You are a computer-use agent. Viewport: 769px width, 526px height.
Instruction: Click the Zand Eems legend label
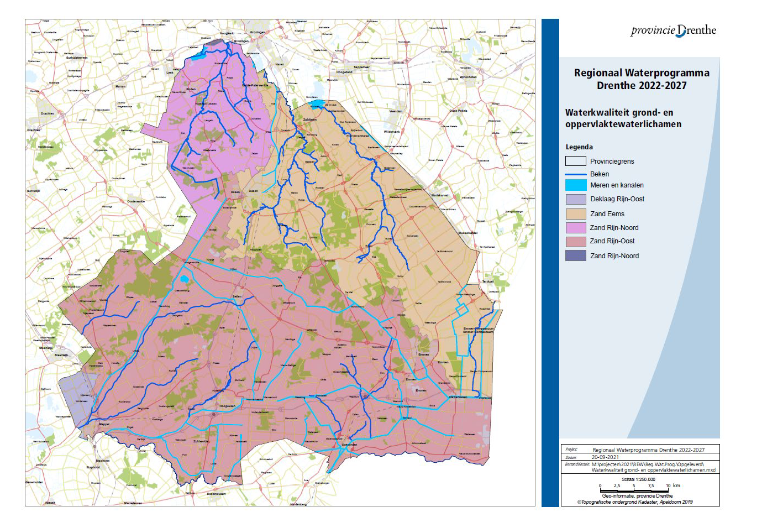pyautogui.click(x=608, y=214)
